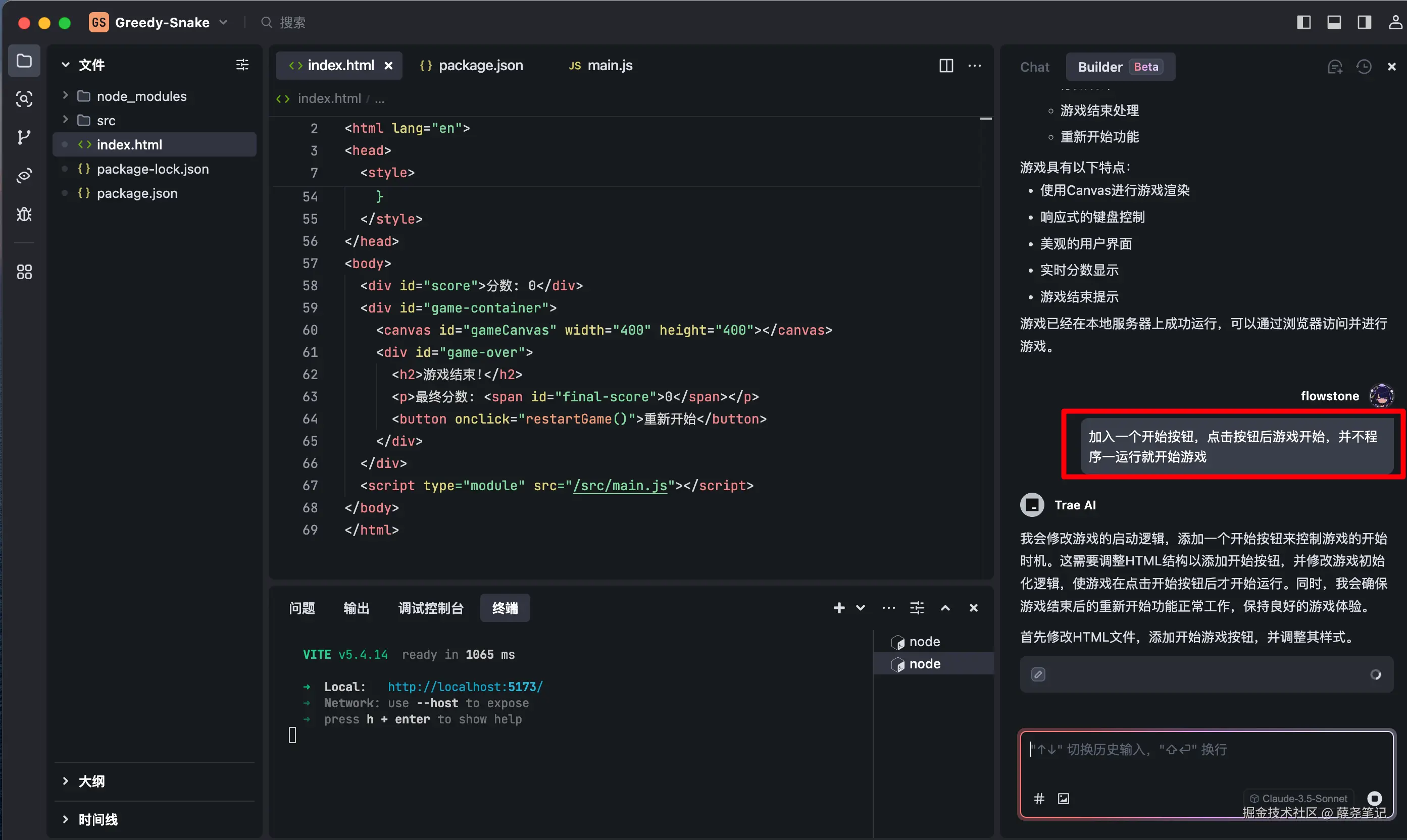Open the source control branch icon

tap(24, 137)
